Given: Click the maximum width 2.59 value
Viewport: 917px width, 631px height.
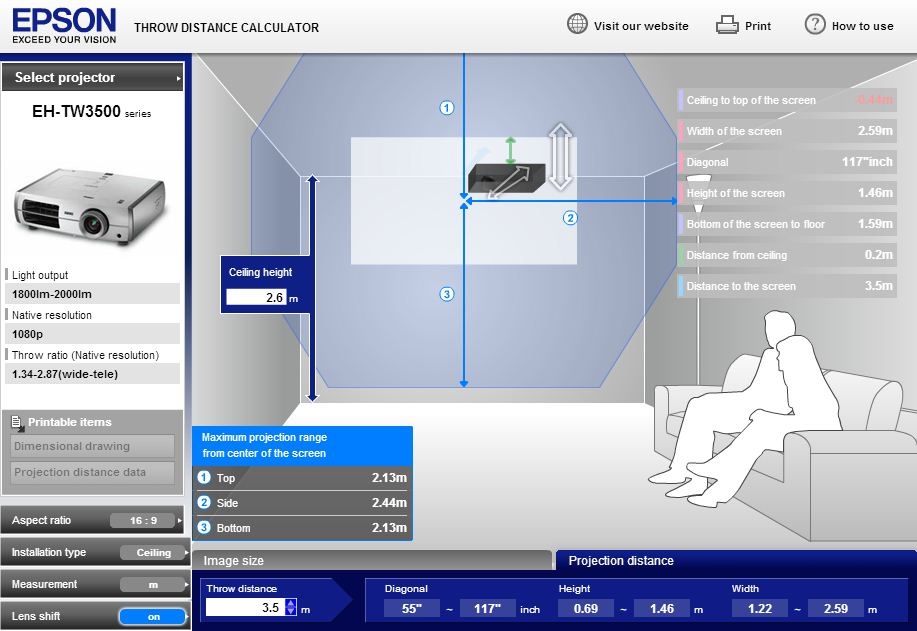Looking at the screenshot, I should [835, 609].
